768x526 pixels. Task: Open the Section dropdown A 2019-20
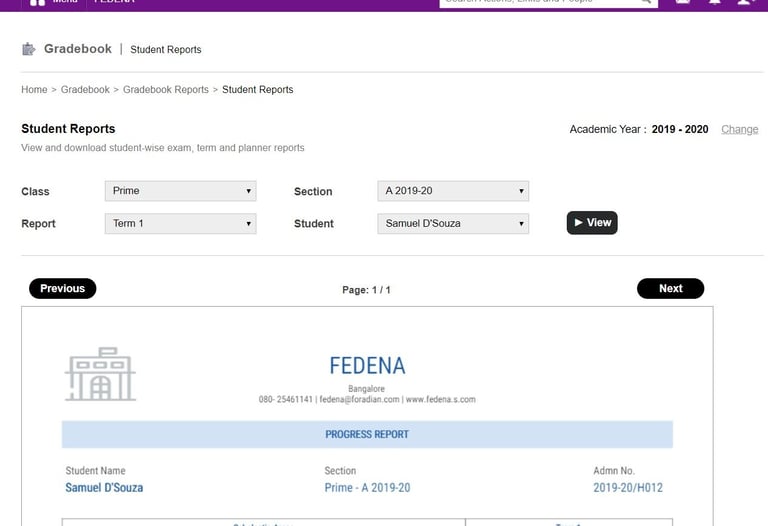pyautogui.click(x=453, y=191)
